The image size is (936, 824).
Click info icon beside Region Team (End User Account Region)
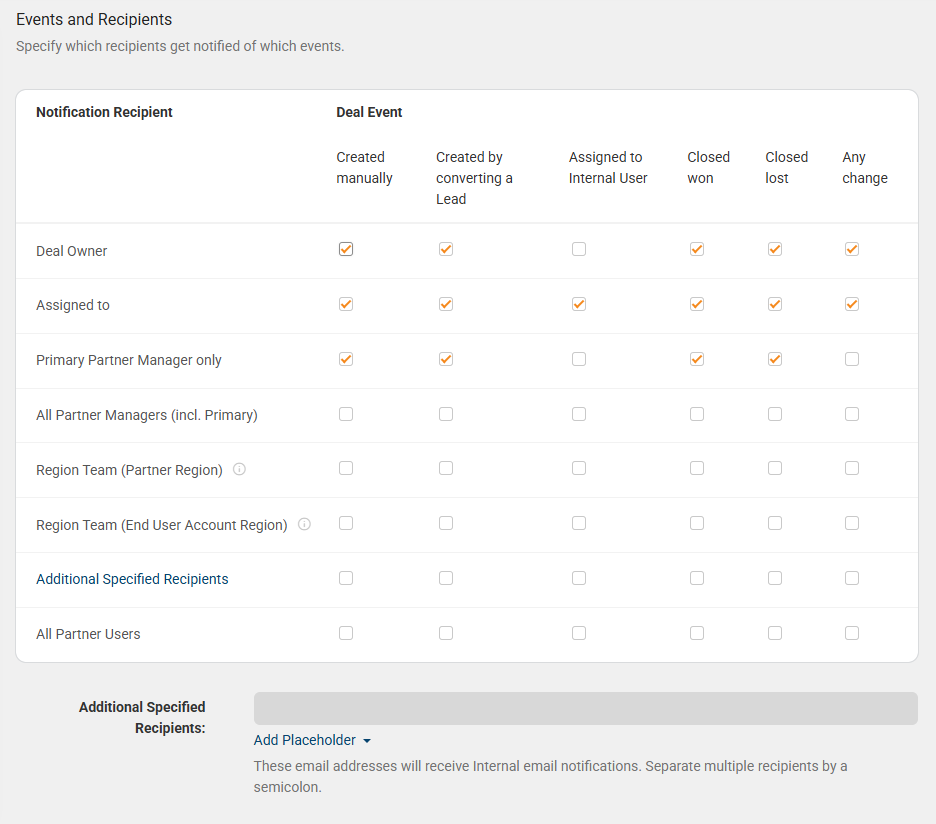(x=304, y=524)
